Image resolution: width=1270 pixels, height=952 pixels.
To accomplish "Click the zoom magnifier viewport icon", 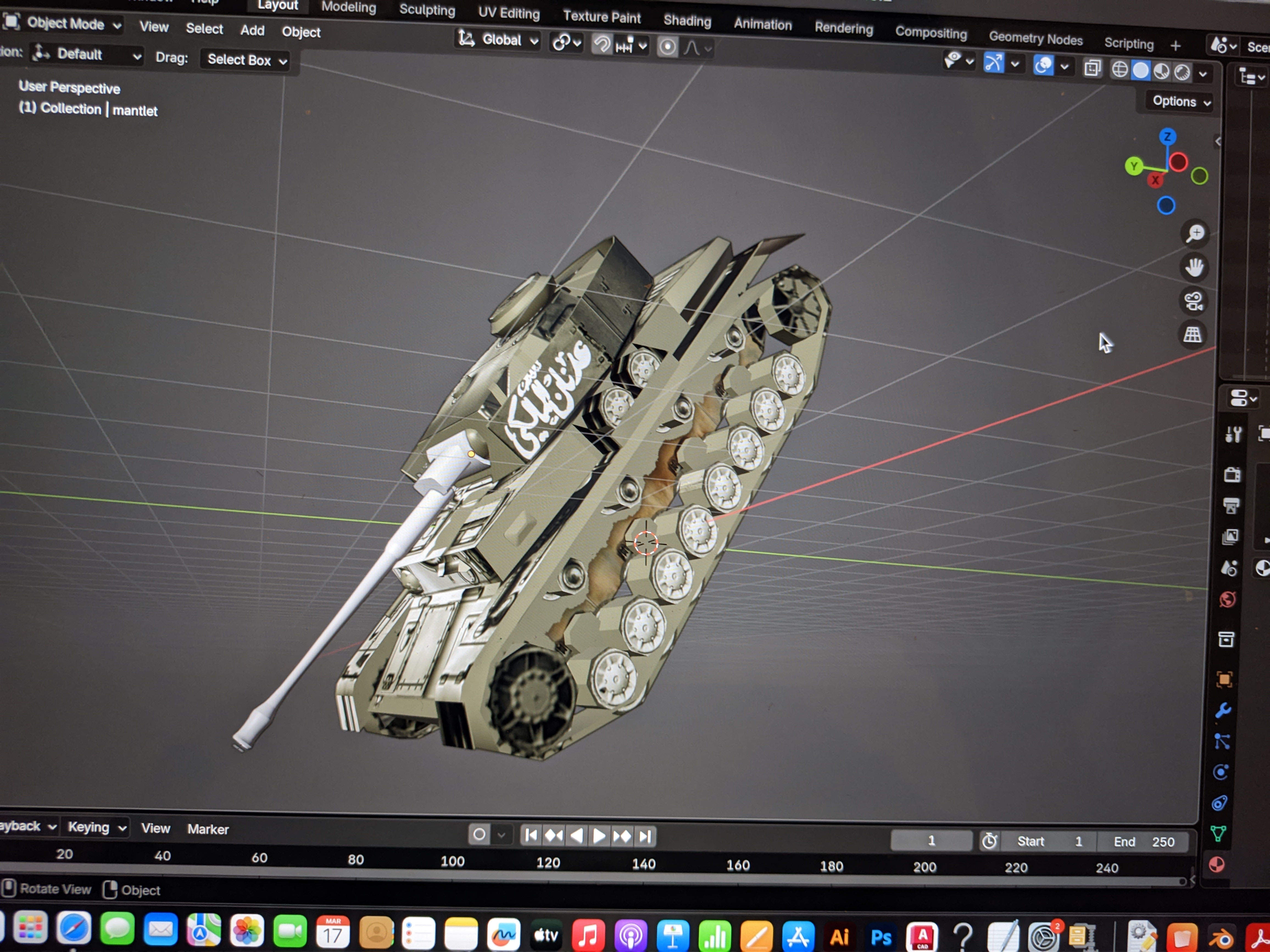I will click(1196, 233).
